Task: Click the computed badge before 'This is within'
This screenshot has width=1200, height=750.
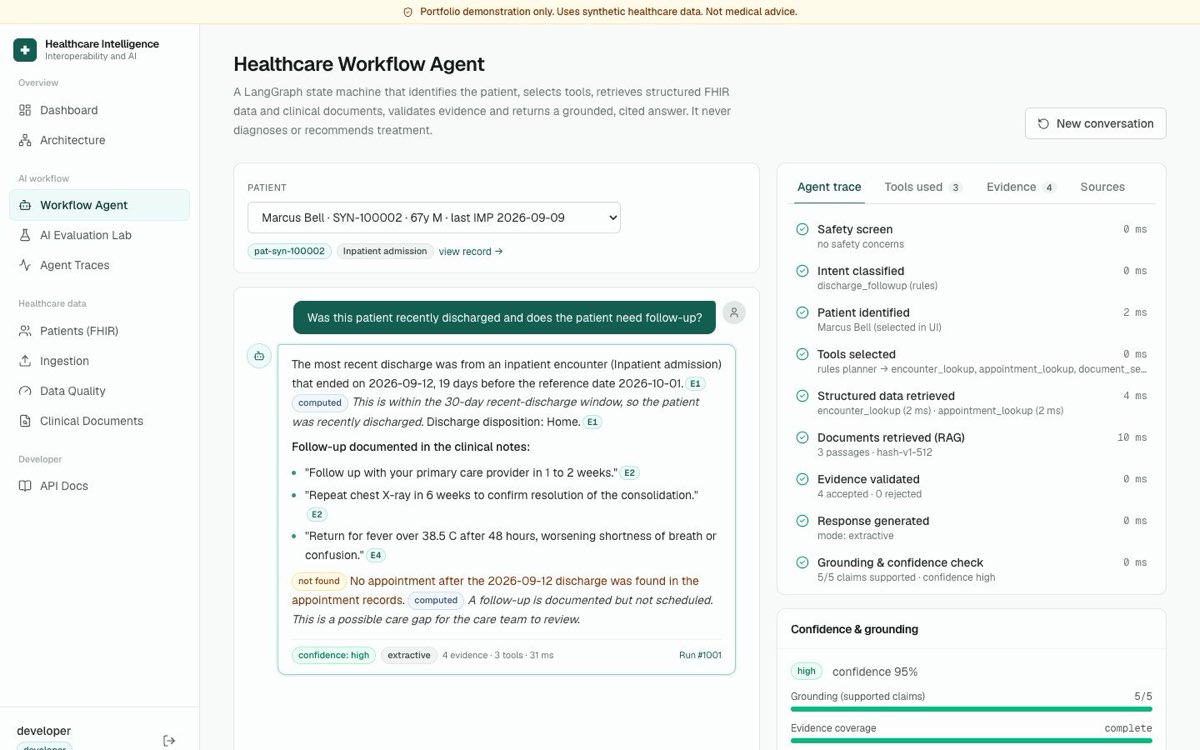Action: 319,403
